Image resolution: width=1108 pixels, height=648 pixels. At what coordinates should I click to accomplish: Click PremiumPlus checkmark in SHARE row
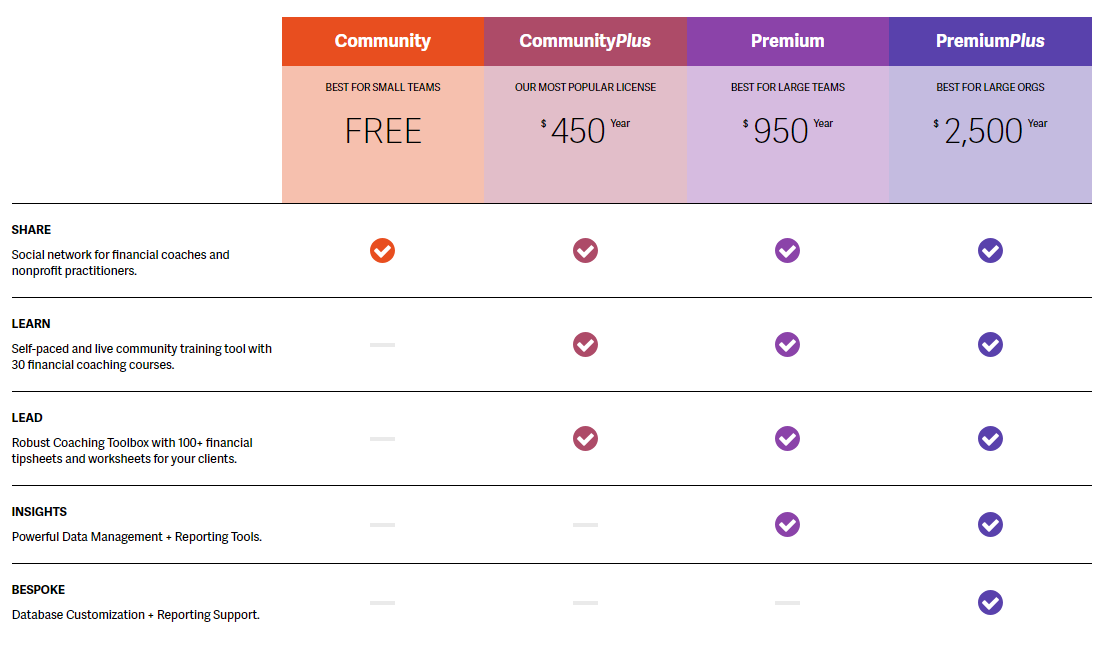pyautogui.click(x=990, y=250)
